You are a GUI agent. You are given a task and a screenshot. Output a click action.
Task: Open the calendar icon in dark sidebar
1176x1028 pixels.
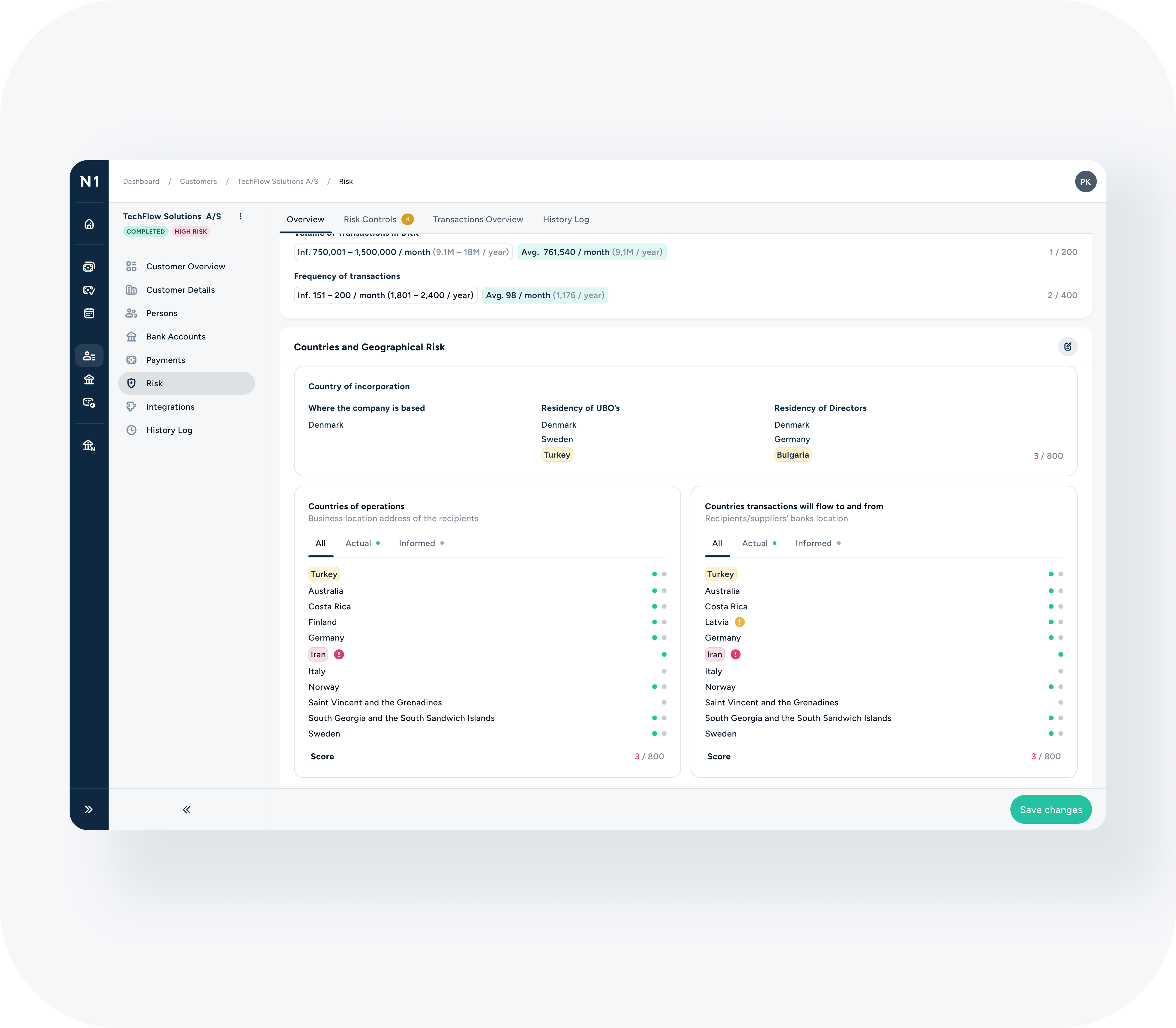click(89, 313)
